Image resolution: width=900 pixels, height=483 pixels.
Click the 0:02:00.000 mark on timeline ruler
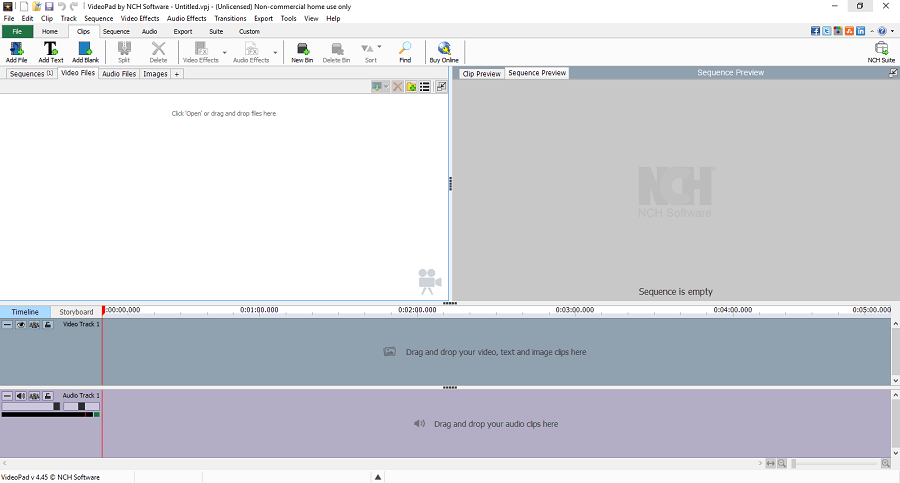(417, 310)
